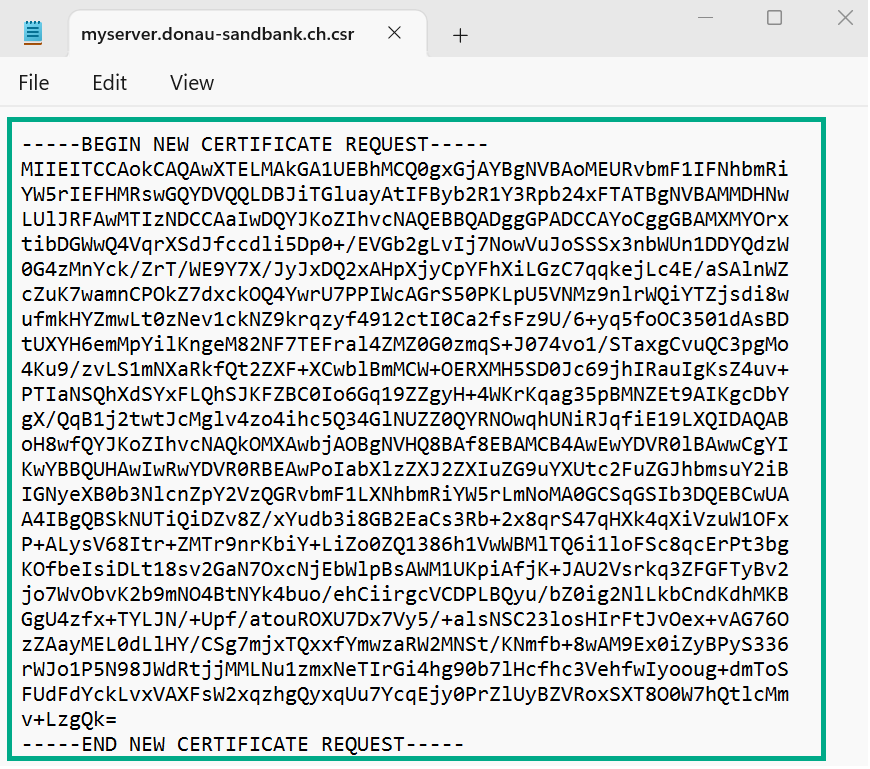Click the line starting with gX/QqB1j2twt

[405, 419]
